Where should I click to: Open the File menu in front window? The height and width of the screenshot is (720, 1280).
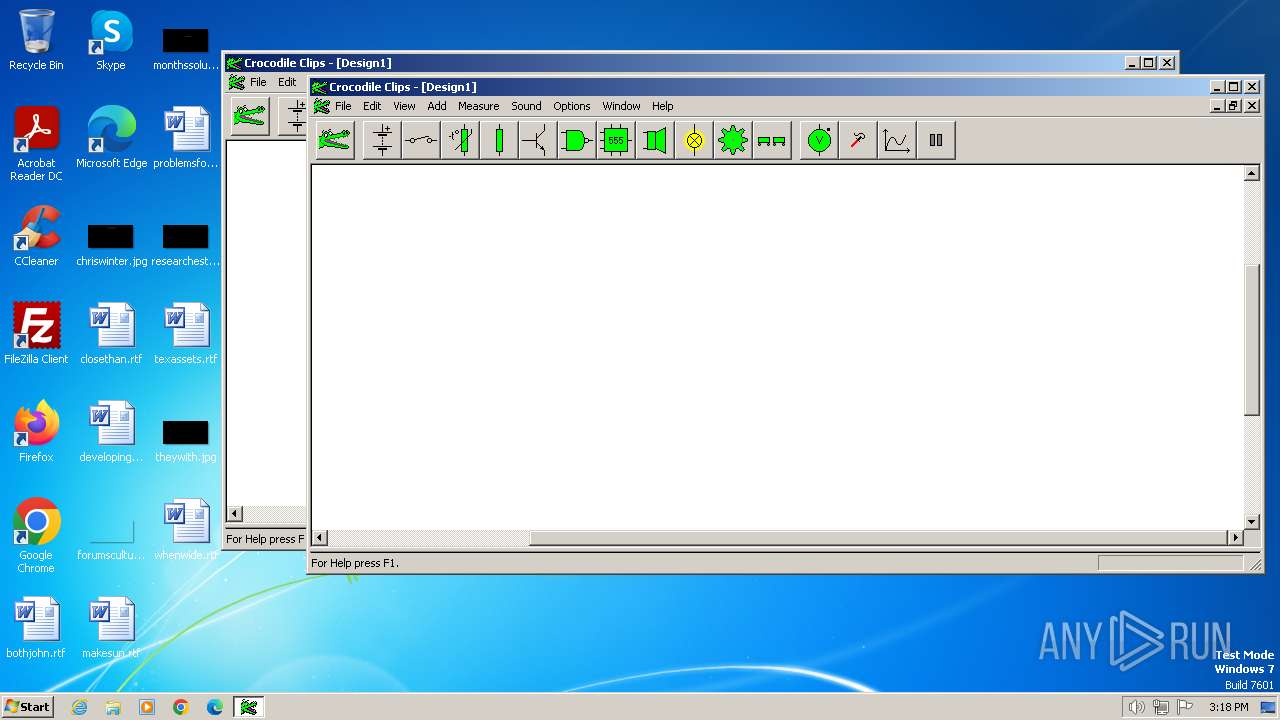pyautogui.click(x=343, y=106)
